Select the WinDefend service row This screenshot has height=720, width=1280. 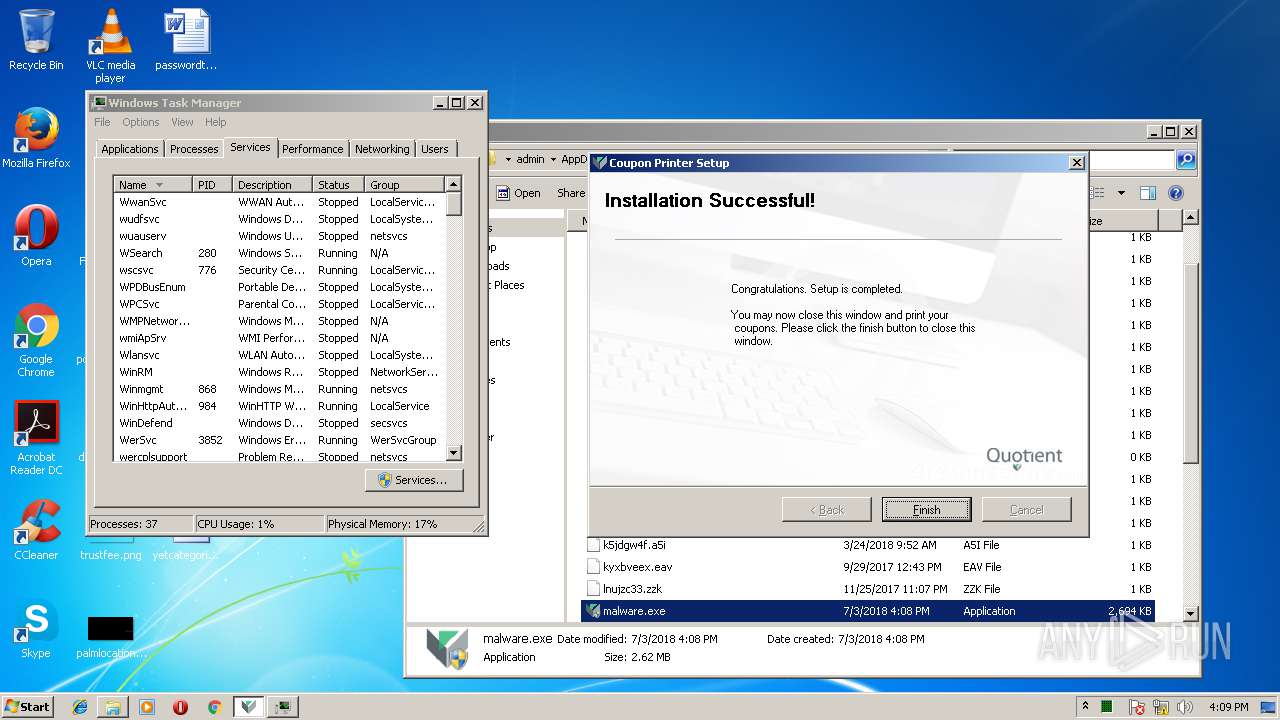tap(279, 423)
